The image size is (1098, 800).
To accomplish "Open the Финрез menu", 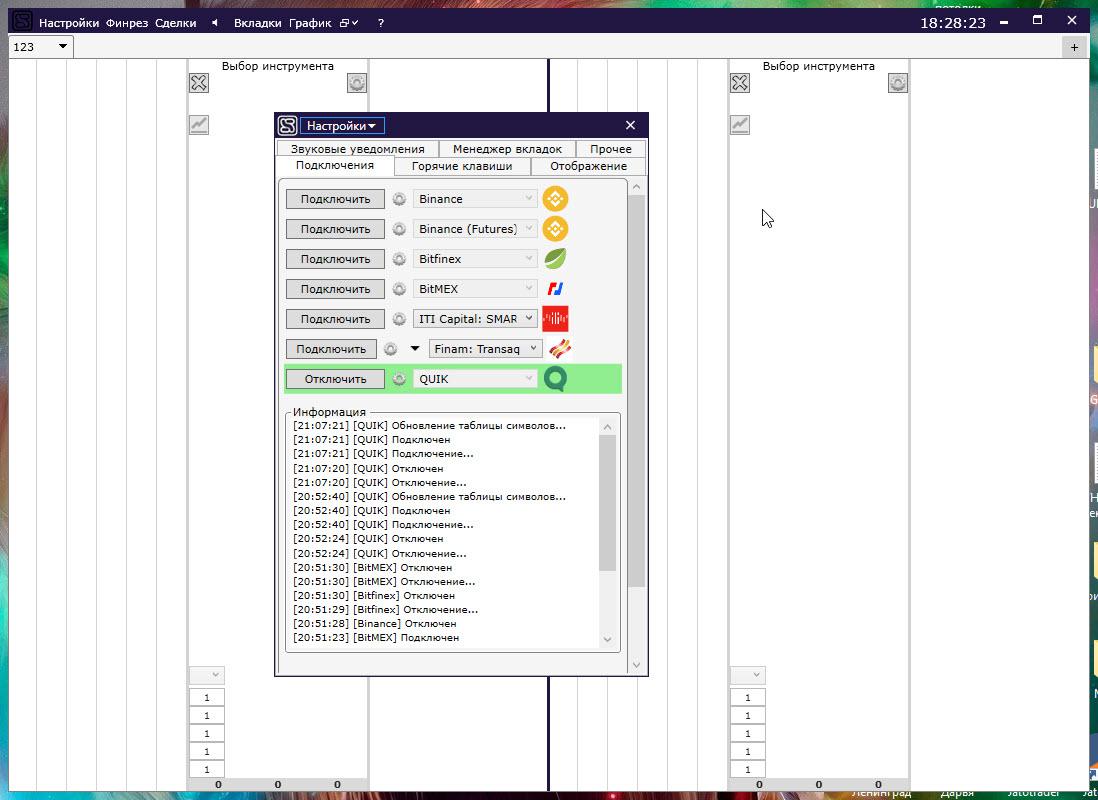I will (127, 23).
